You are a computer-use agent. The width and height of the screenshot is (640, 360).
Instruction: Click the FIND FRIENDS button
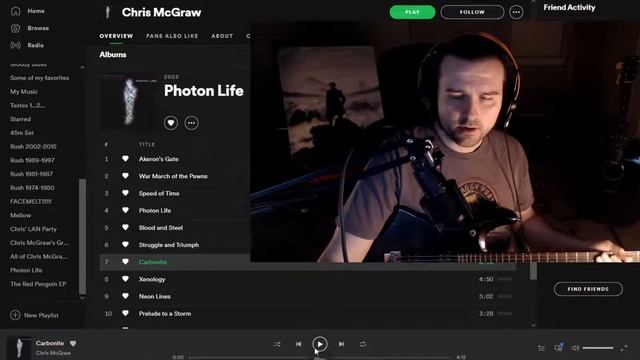point(588,289)
